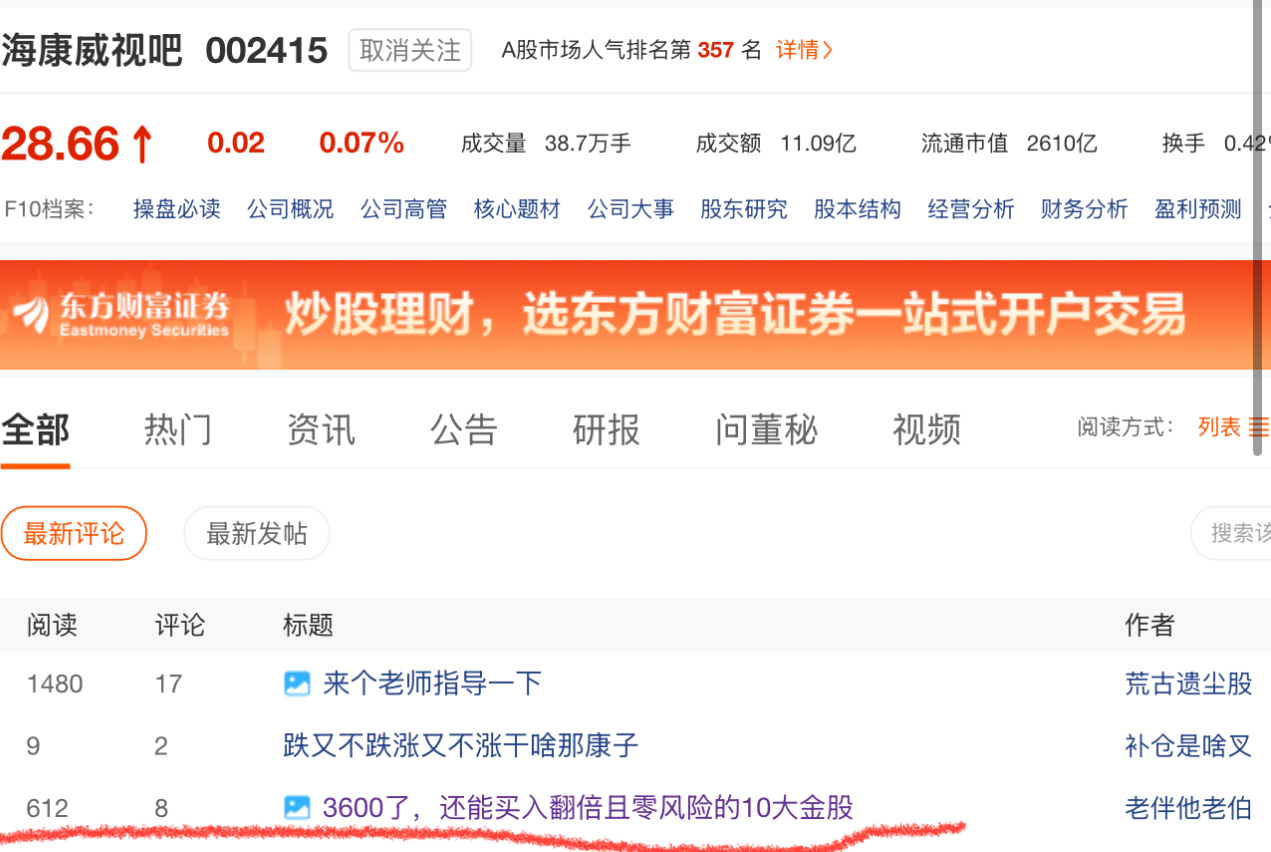This screenshot has width=1271, height=852.
Task: Open author 荒古遗尘股 profile
Action: click(x=1189, y=684)
